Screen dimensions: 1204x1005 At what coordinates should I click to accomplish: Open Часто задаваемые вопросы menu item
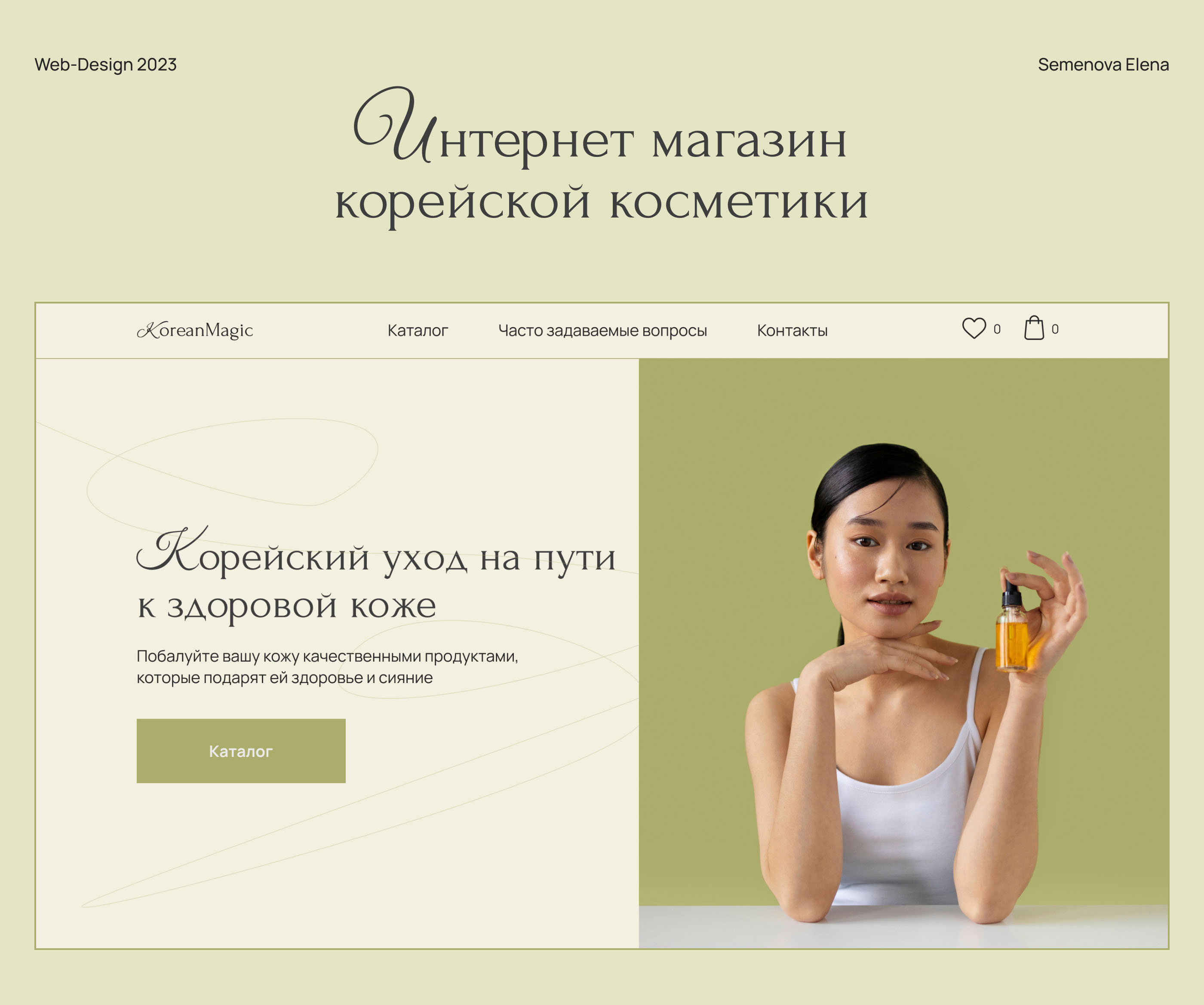pos(602,331)
